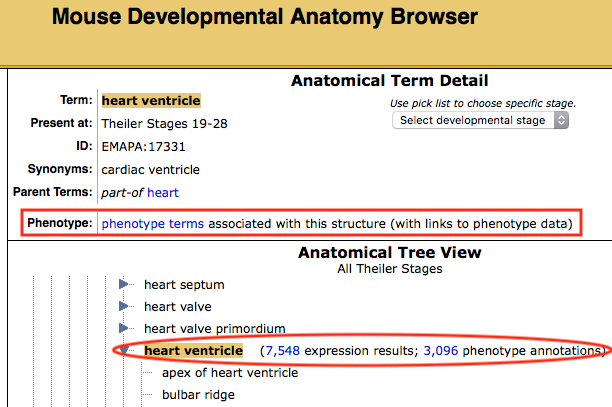Select 'heart septum' in the tree
This screenshot has height=407, width=612.
[x=184, y=284]
